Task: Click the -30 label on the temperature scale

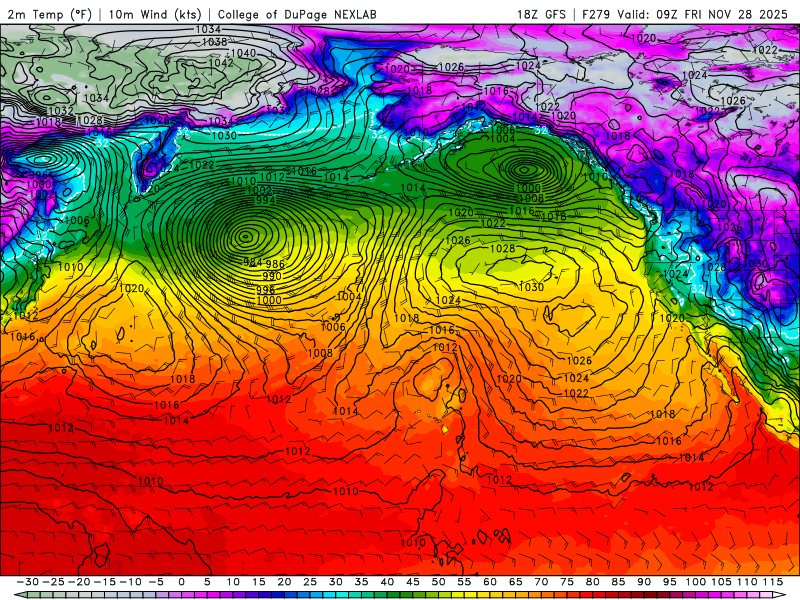Action: pos(28,582)
